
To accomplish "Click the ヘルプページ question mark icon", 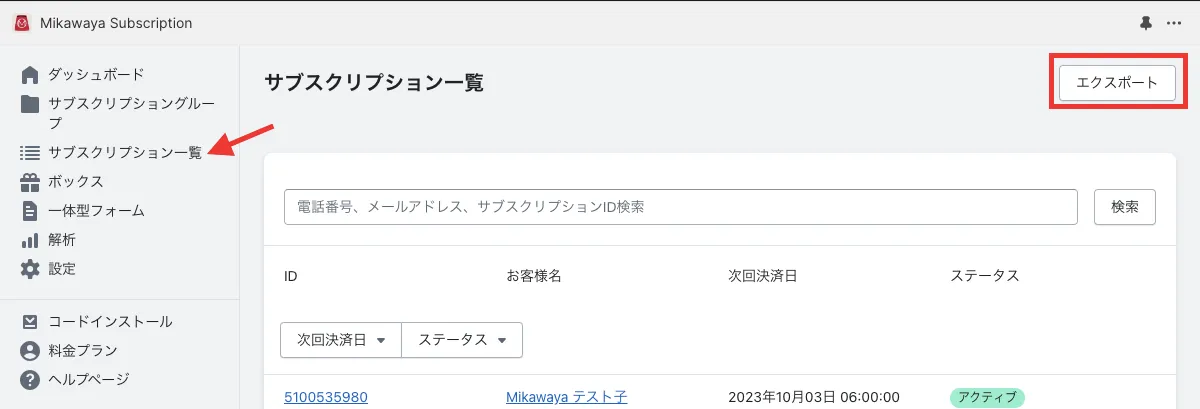I will coord(30,380).
